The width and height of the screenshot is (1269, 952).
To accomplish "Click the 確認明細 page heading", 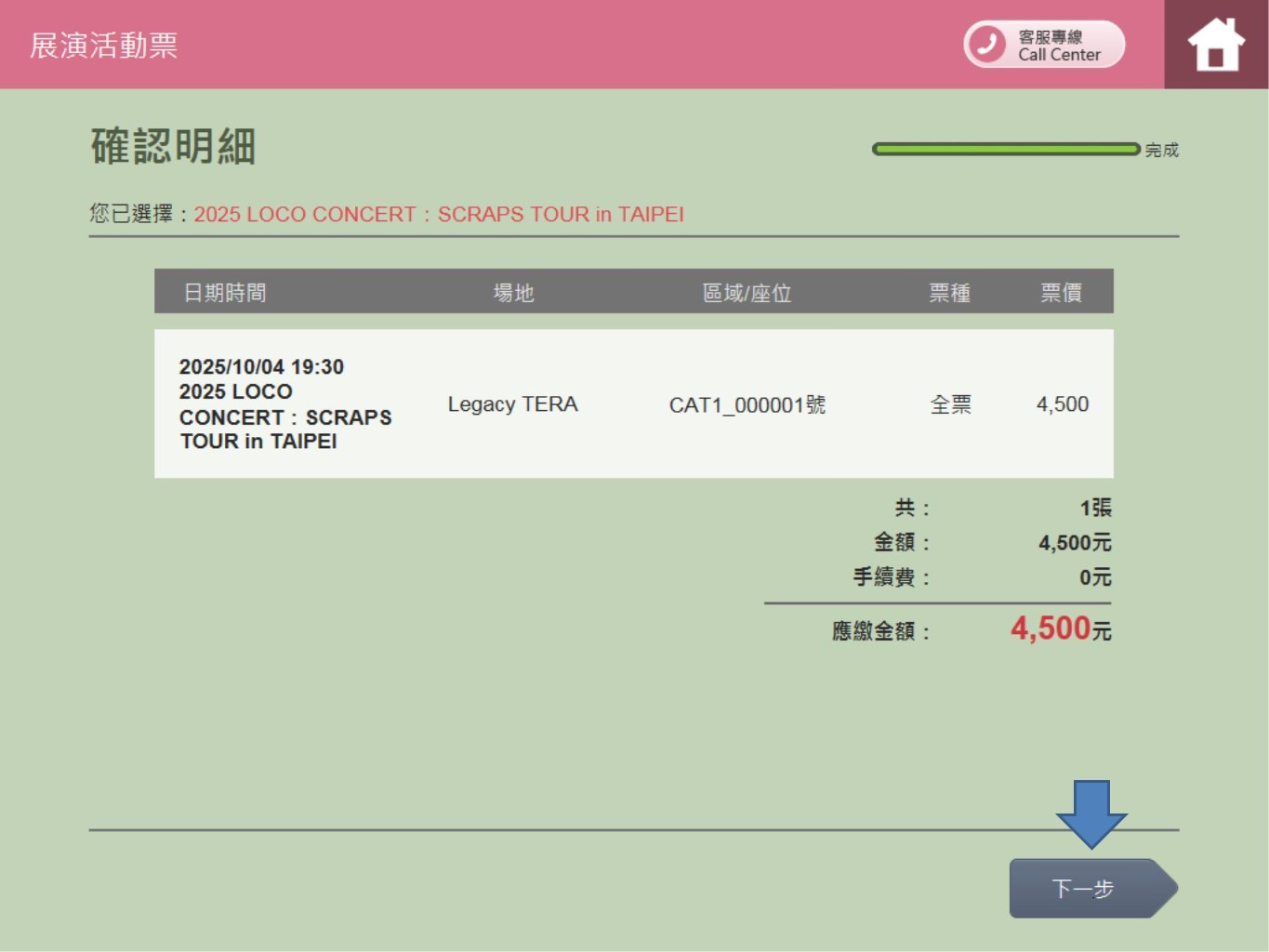I will 173,147.
